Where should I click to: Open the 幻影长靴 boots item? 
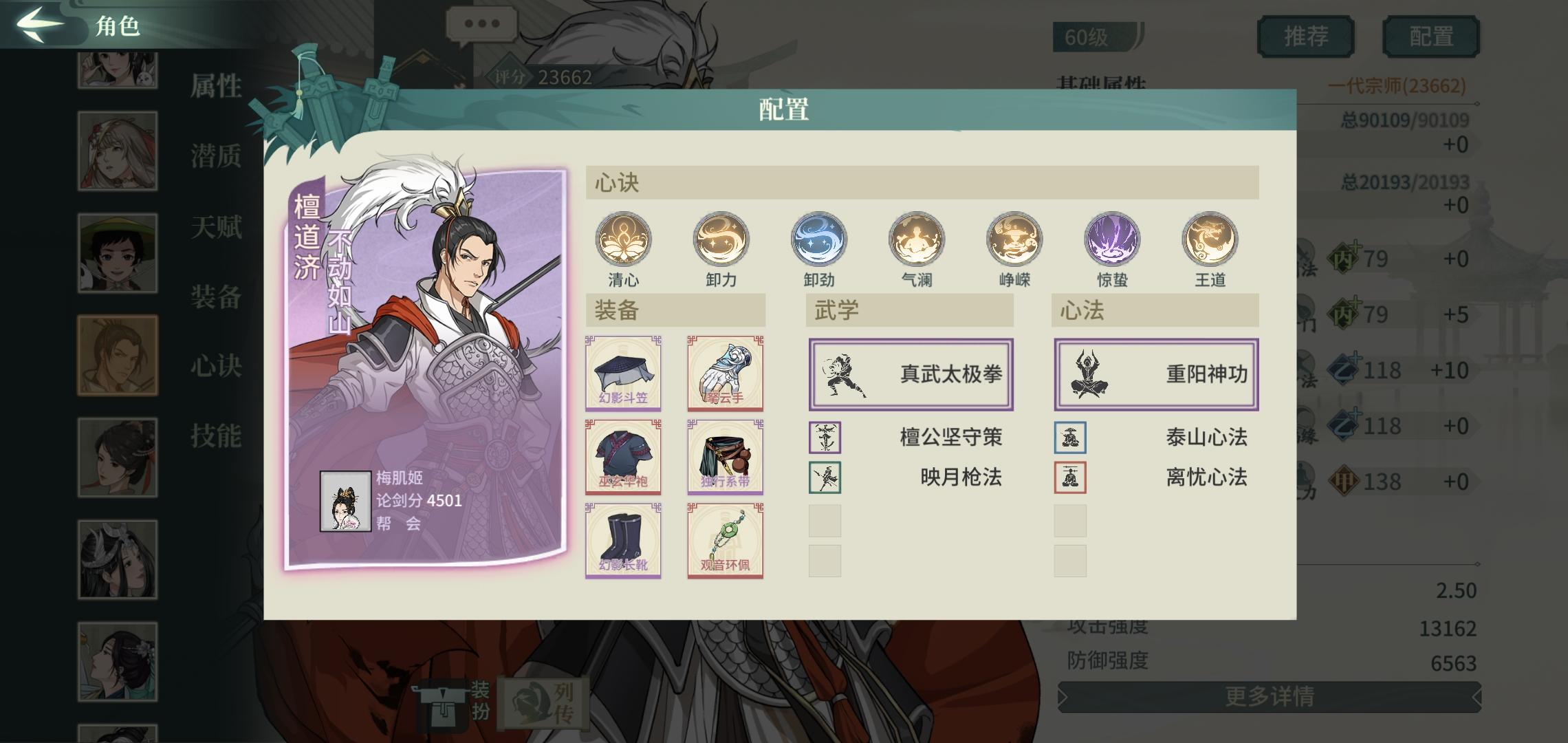click(623, 540)
